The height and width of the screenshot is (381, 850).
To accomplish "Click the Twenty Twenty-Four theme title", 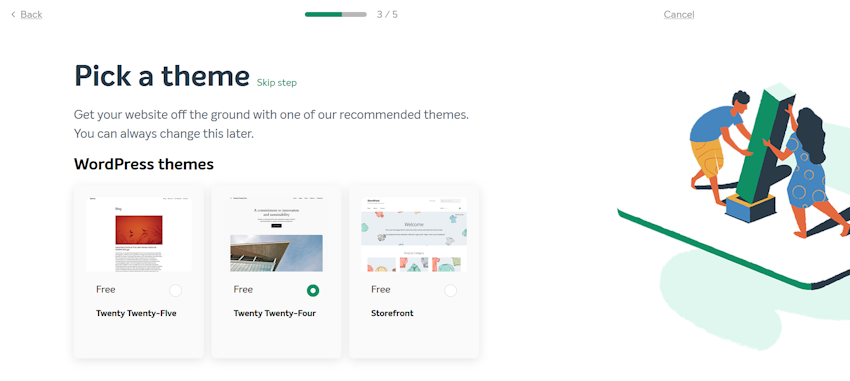I will point(274,313).
